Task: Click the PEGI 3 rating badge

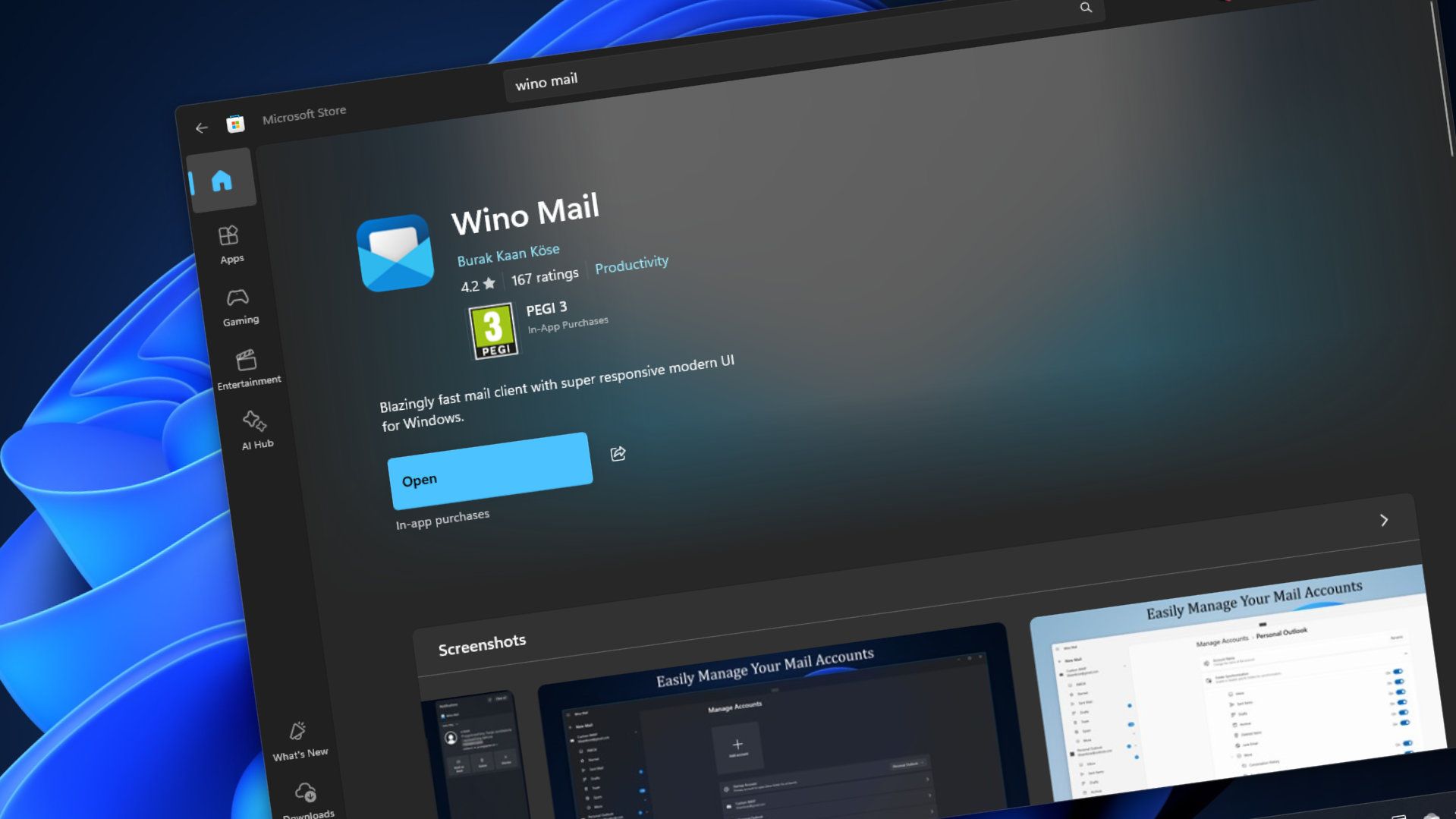Action: (x=492, y=329)
